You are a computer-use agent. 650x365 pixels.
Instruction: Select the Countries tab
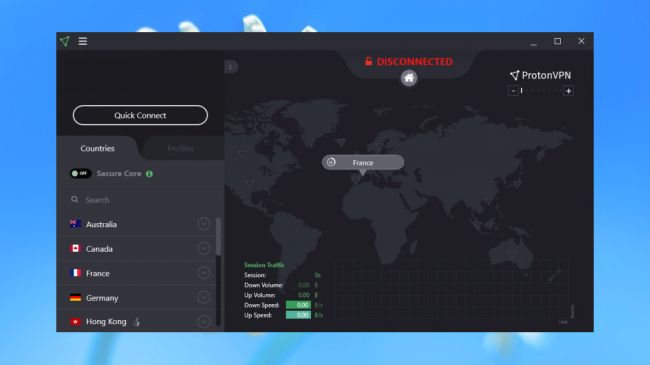coord(97,148)
